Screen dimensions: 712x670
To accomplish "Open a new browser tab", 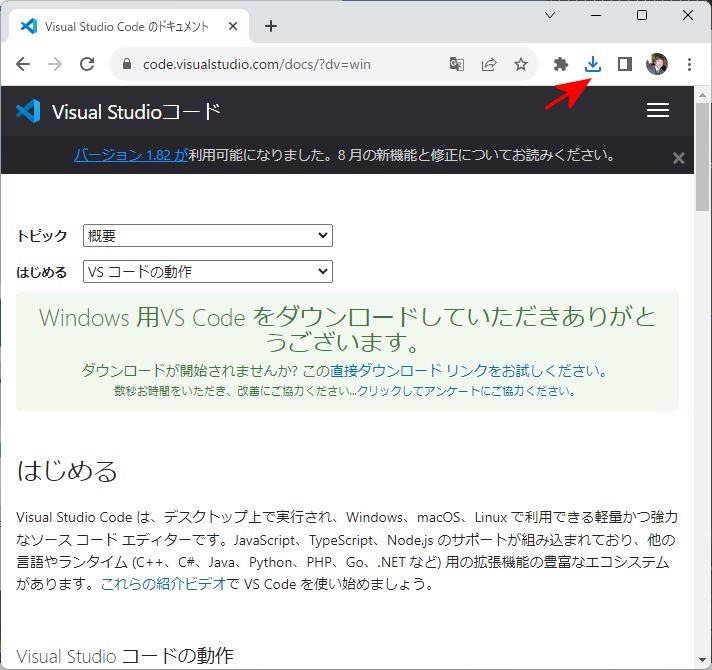I will (x=271, y=26).
